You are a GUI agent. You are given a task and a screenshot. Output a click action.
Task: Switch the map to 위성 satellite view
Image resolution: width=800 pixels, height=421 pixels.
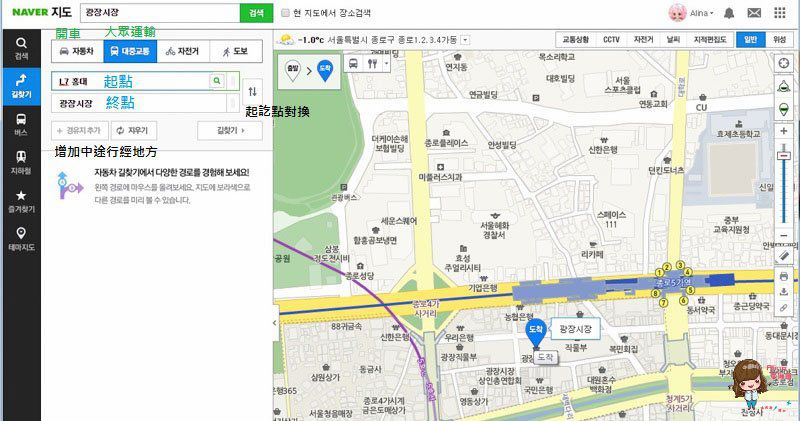780,39
